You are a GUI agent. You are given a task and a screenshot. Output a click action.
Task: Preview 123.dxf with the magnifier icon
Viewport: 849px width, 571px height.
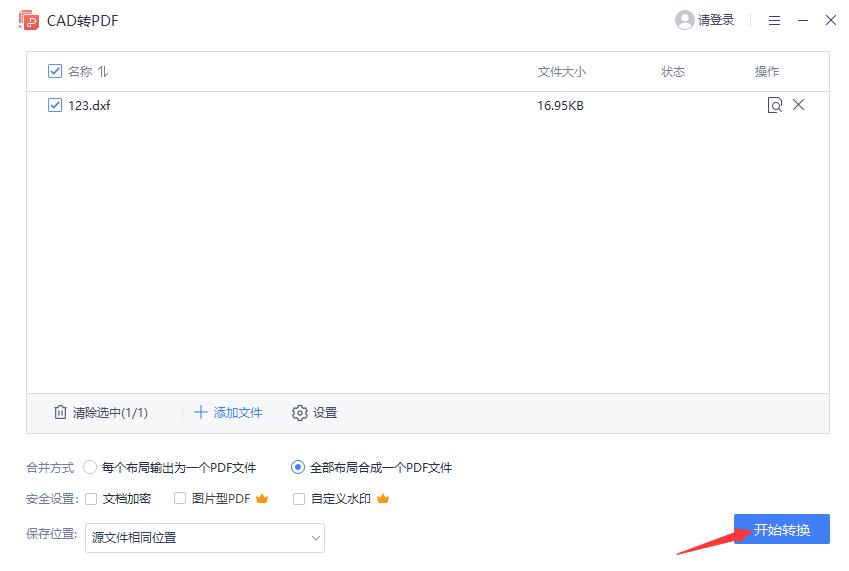click(x=775, y=105)
